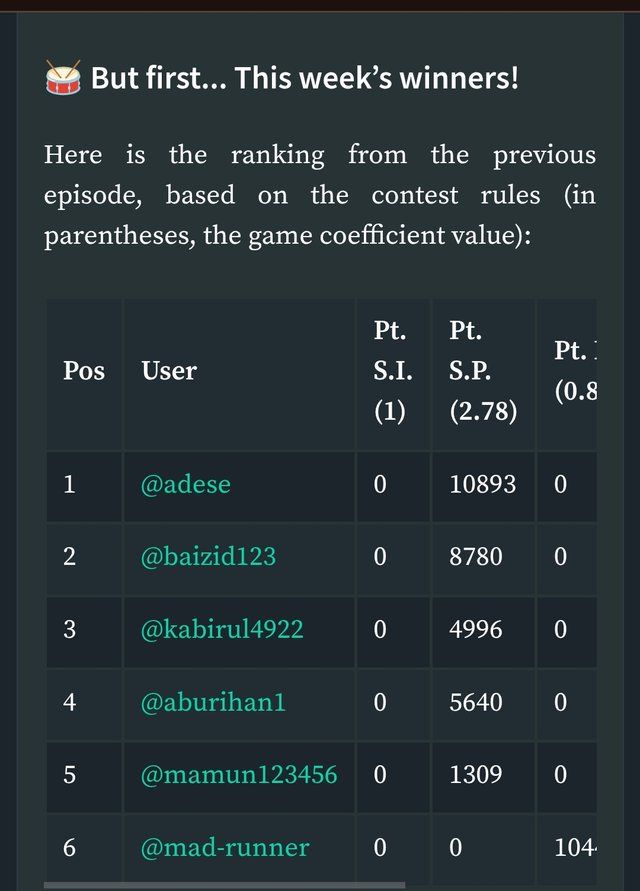Click the 1309 score cell

pos(476,775)
